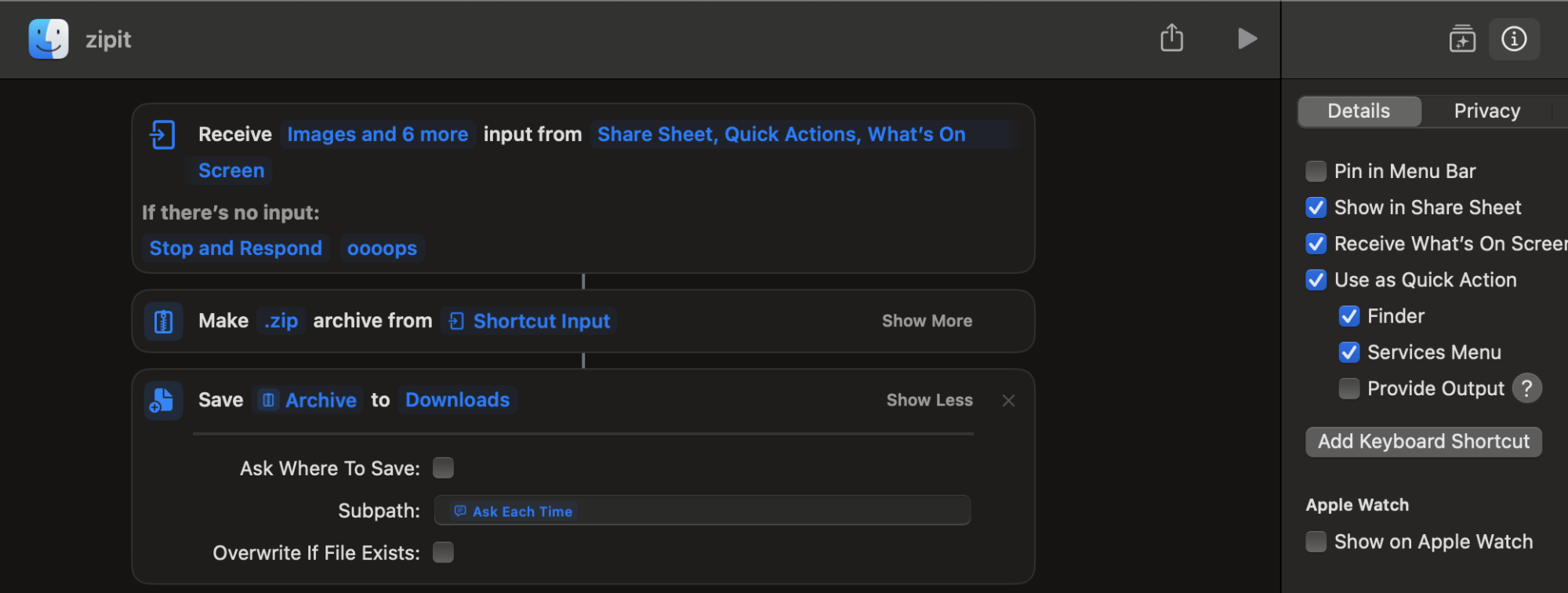Open the Action Library icon
Image resolution: width=1568 pixels, height=593 pixels.
point(1462,38)
